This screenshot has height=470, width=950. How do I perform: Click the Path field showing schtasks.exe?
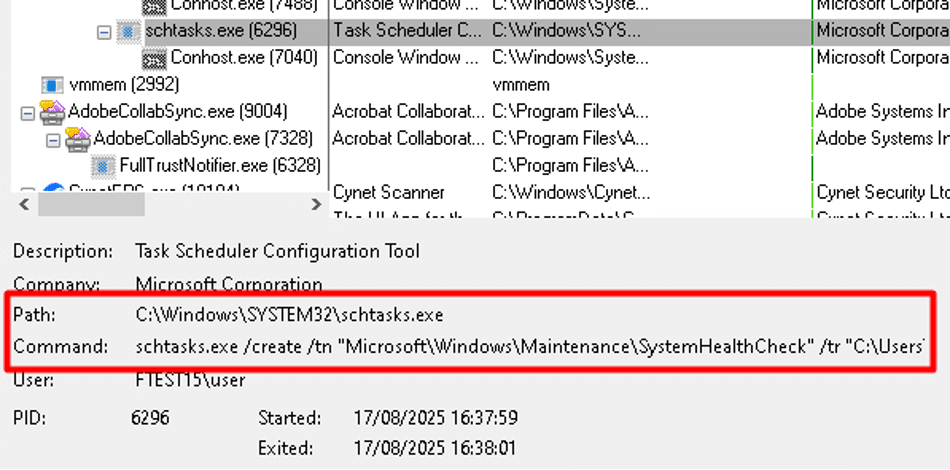[x=290, y=315]
